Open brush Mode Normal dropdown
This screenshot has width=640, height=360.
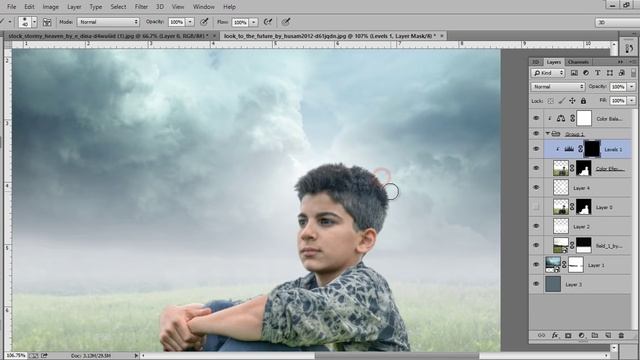tap(108, 22)
